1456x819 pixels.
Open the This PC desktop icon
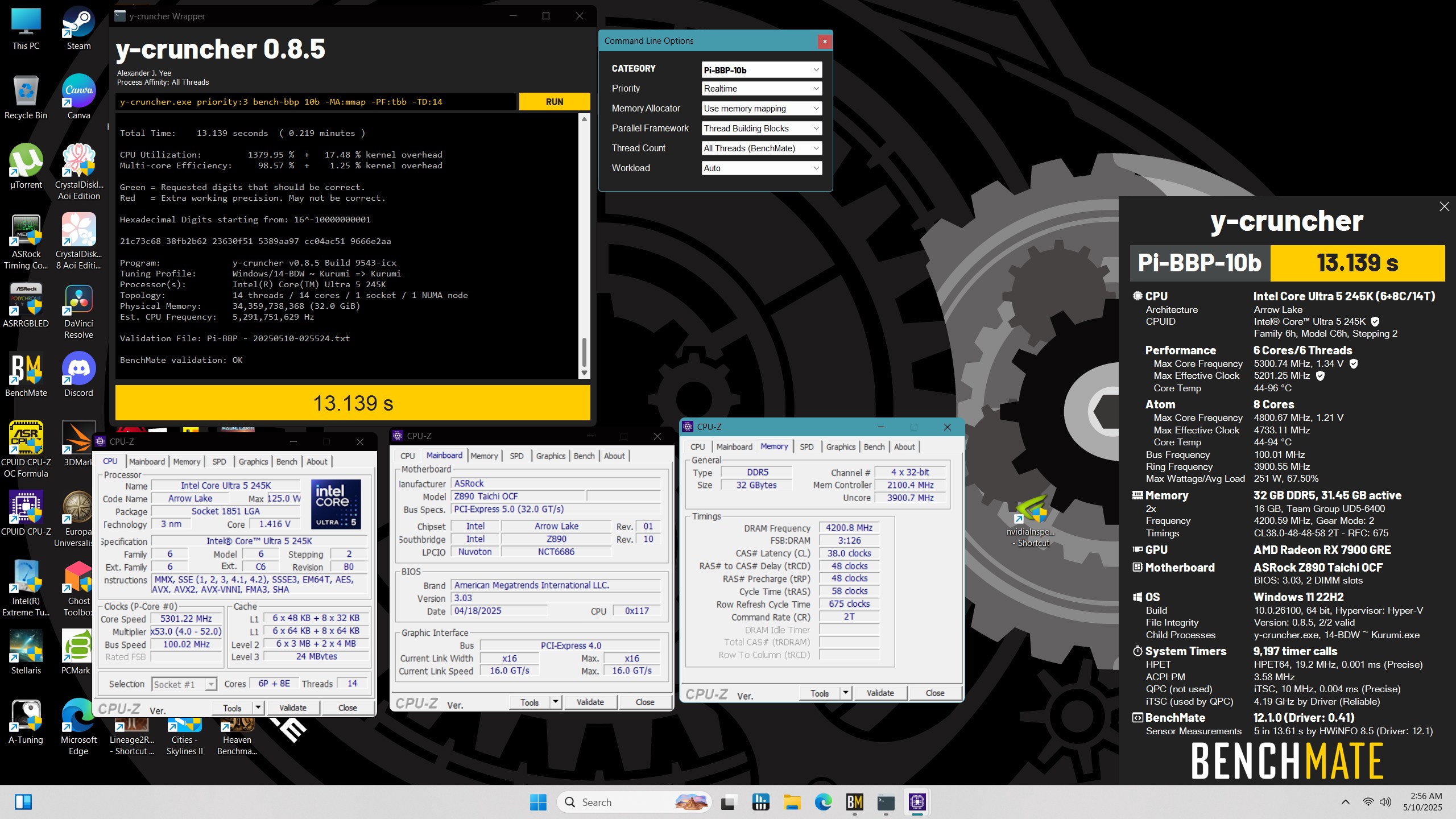[x=26, y=28]
